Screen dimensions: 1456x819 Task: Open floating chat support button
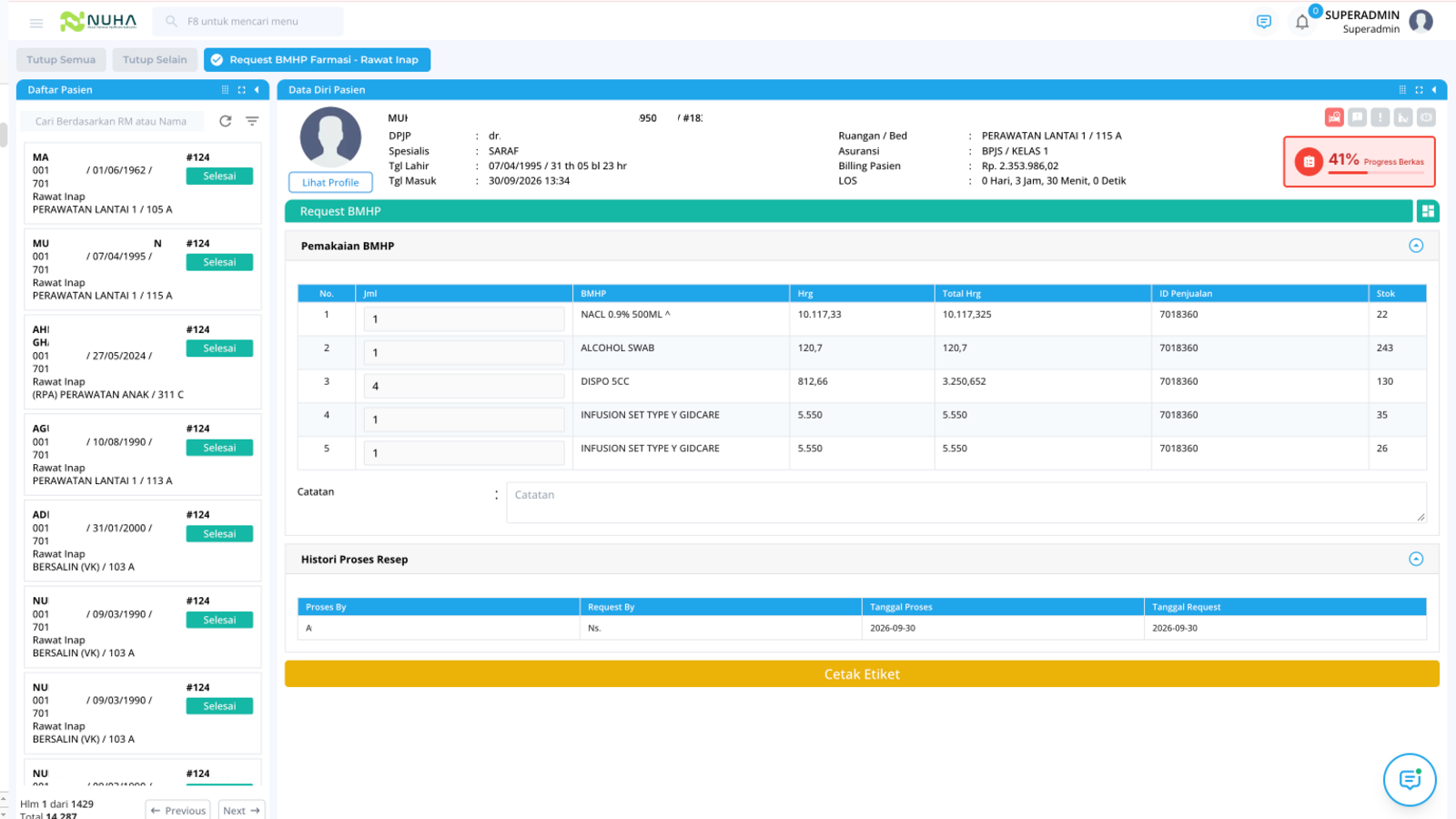(1410, 780)
